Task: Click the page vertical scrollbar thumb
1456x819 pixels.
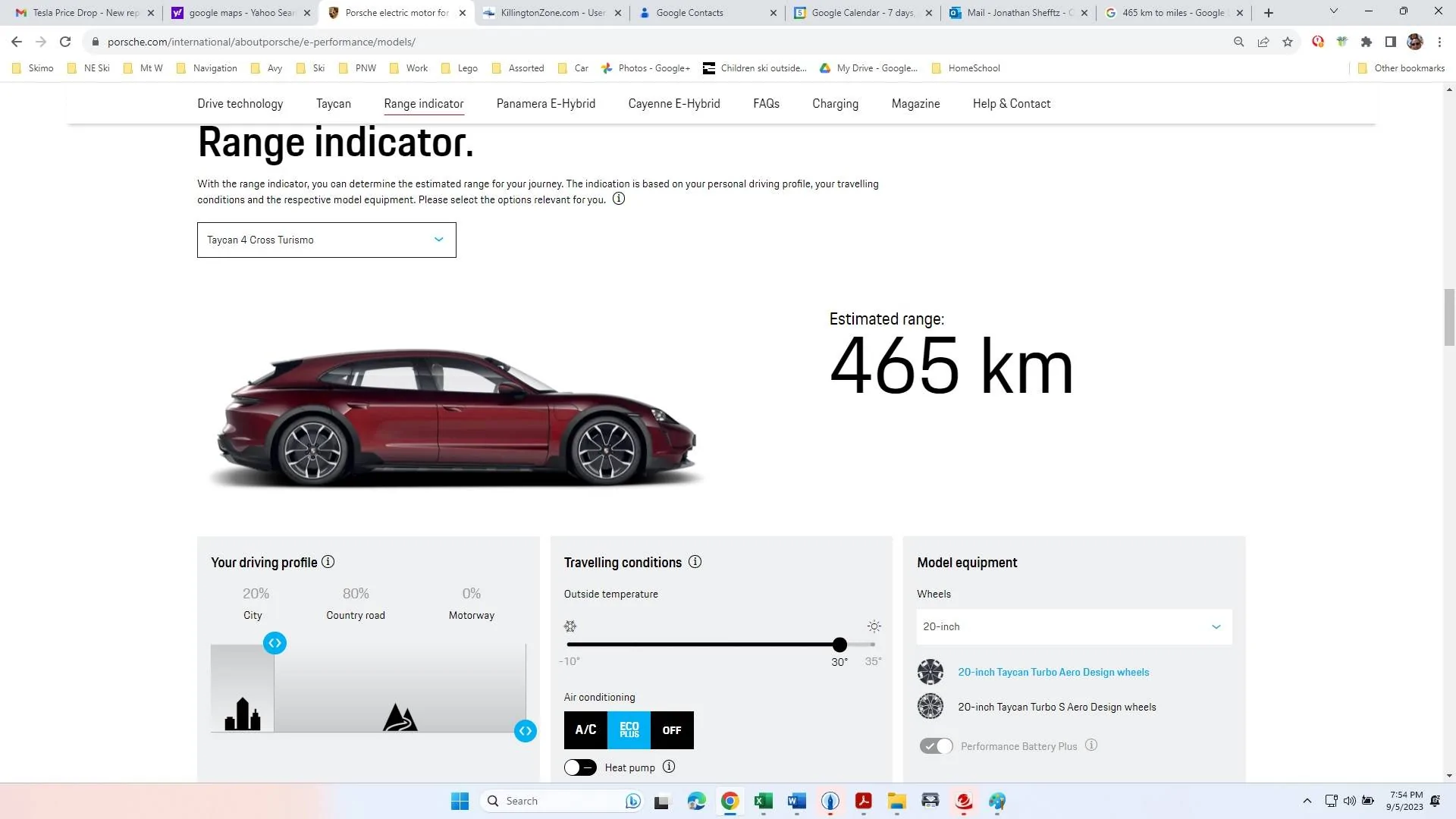Action: click(x=1449, y=316)
